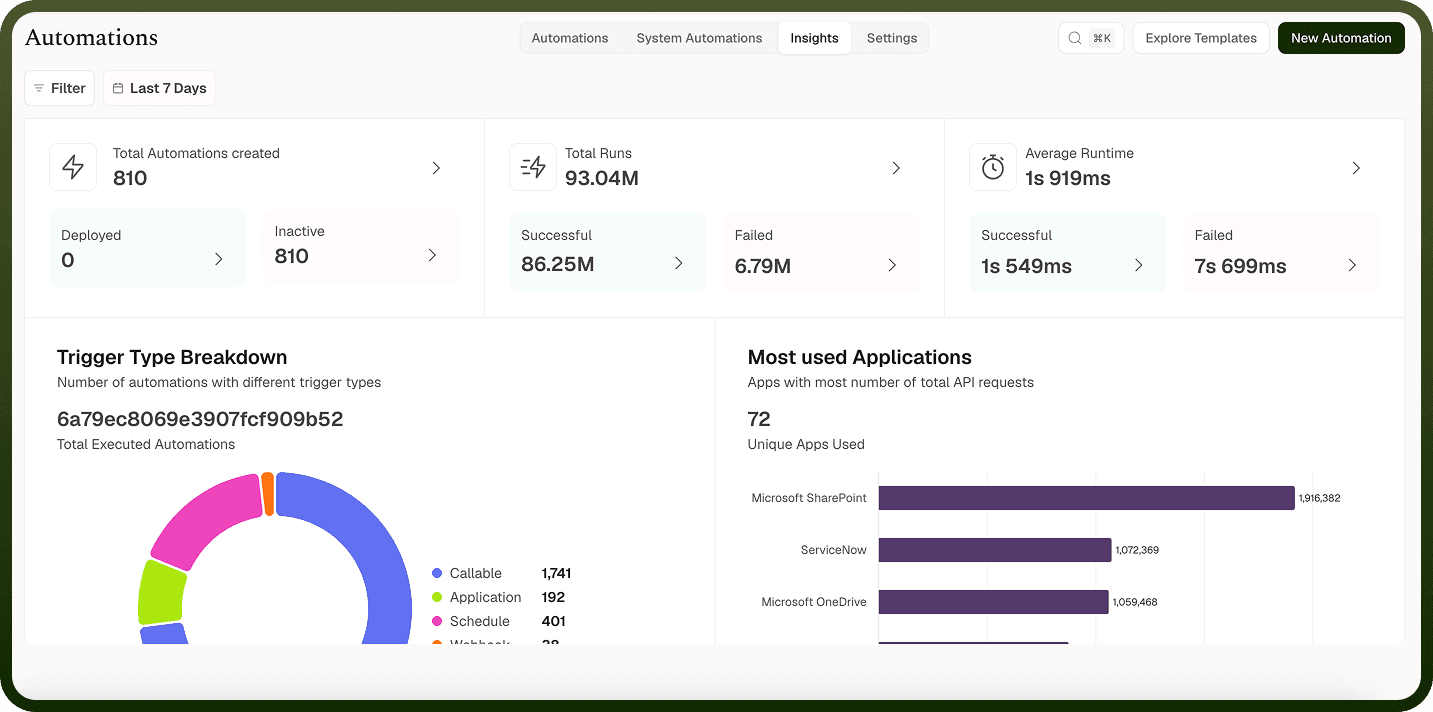Switch to the Automations tab
Image resolution: width=1433 pixels, height=712 pixels.
[x=570, y=38]
